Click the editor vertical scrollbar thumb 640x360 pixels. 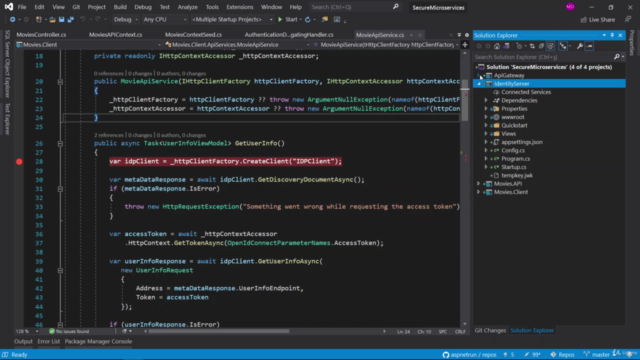point(465,100)
